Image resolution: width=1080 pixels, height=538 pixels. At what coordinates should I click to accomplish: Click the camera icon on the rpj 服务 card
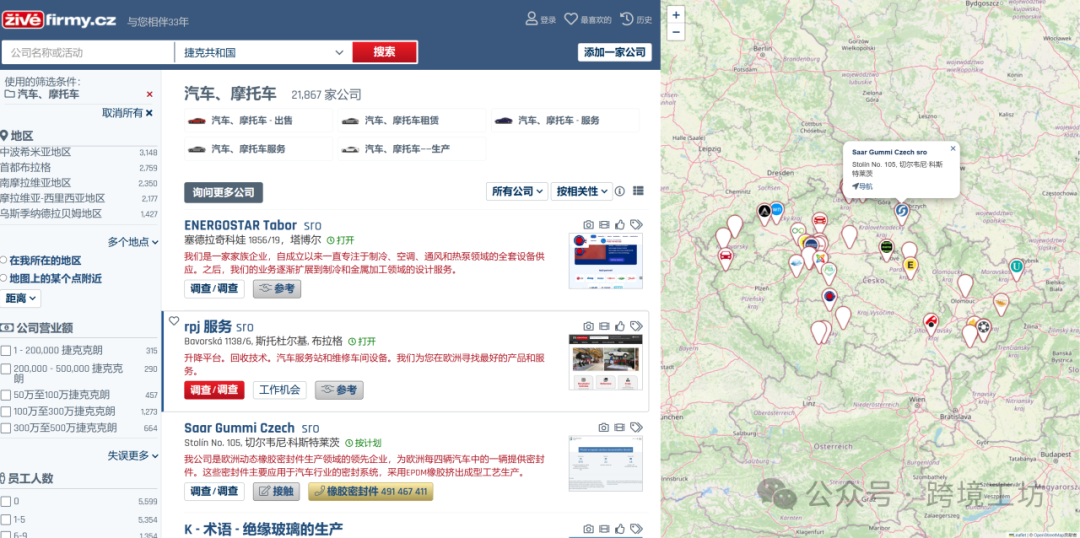tap(589, 326)
